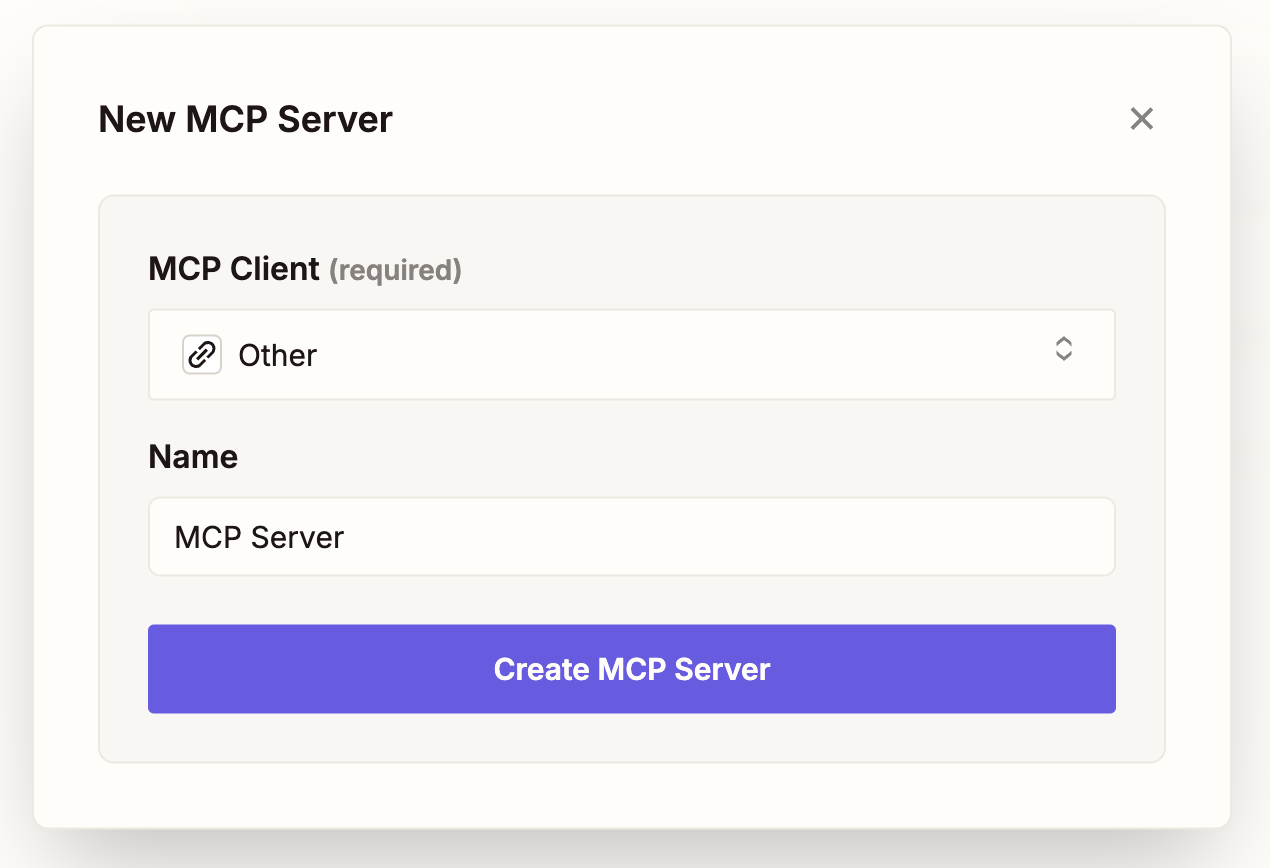Submit the form with Create MCP Server
This screenshot has width=1270, height=868.
click(631, 668)
